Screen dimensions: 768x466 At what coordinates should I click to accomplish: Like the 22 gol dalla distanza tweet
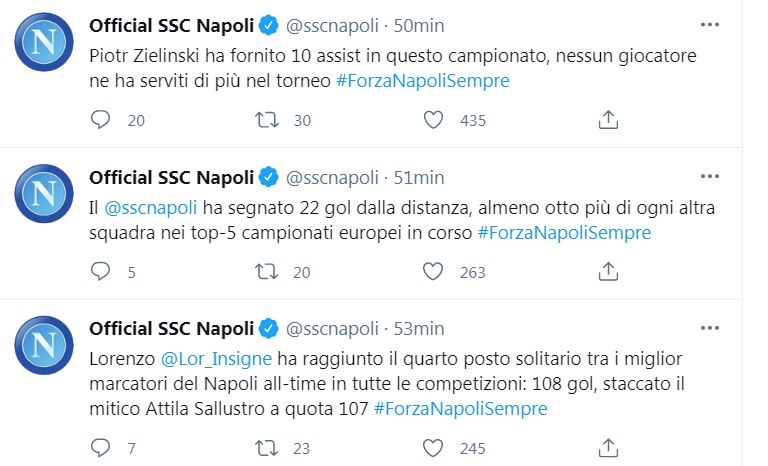click(x=433, y=271)
